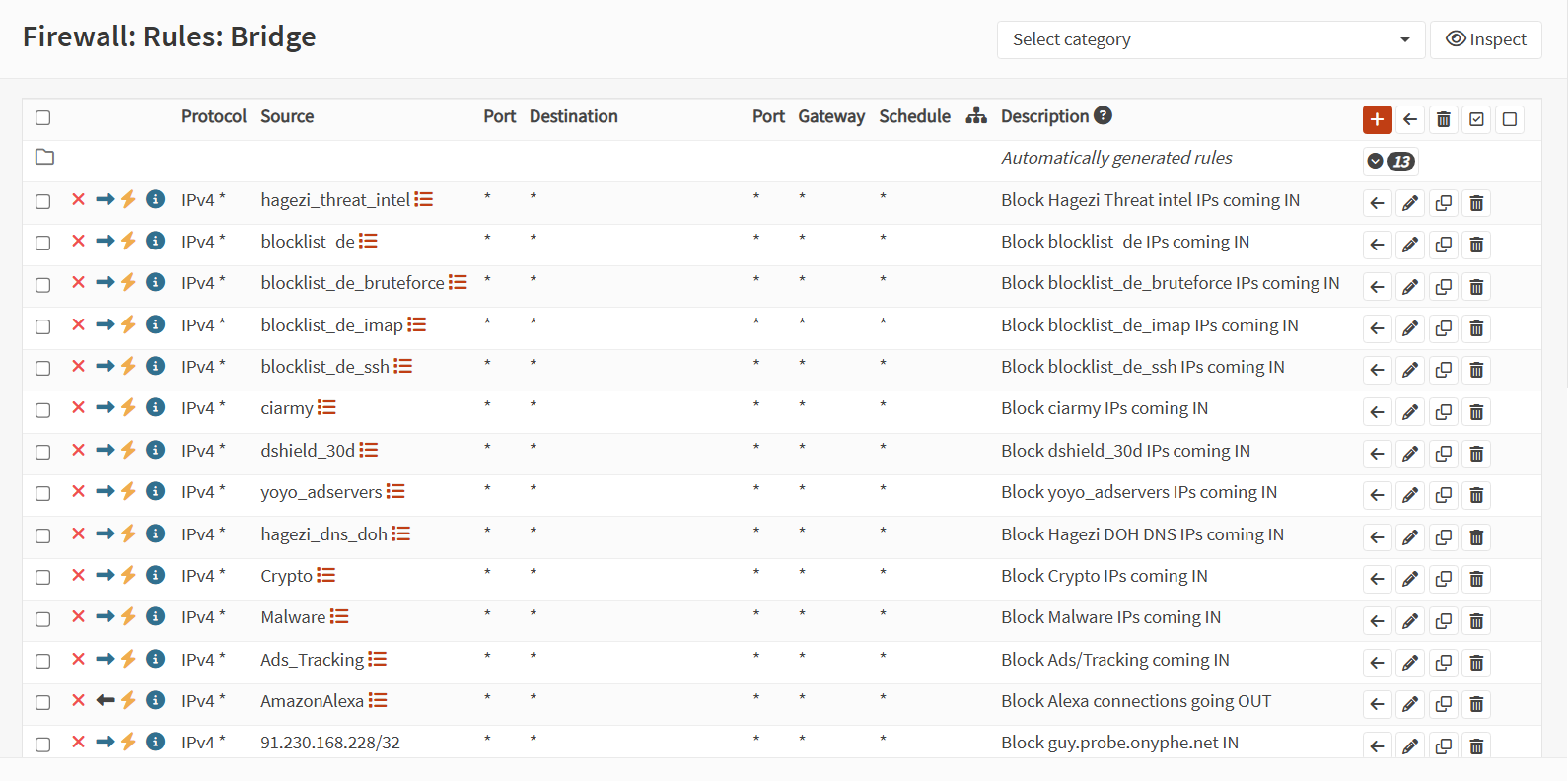Open the Select category dropdown
1568x781 pixels.
[1211, 39]
